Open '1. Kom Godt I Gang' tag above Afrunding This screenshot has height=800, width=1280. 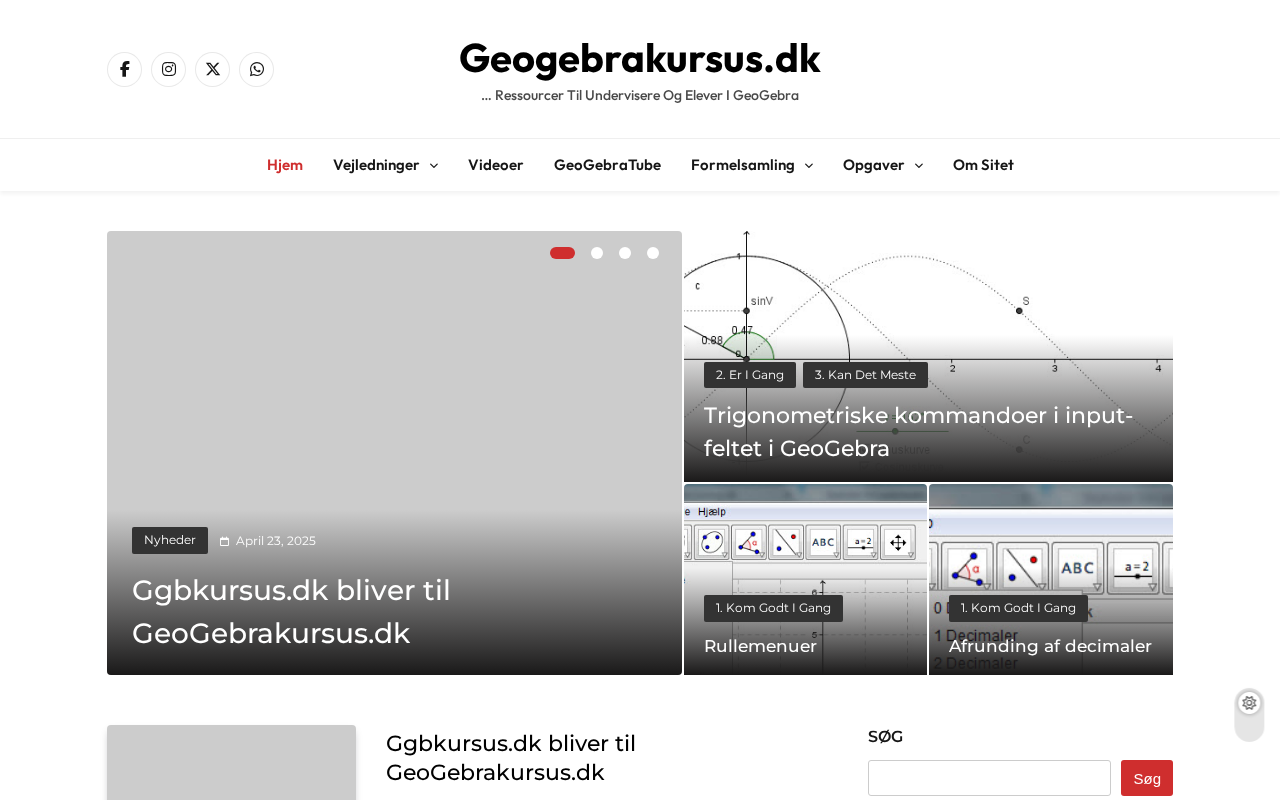point(1018,608)
